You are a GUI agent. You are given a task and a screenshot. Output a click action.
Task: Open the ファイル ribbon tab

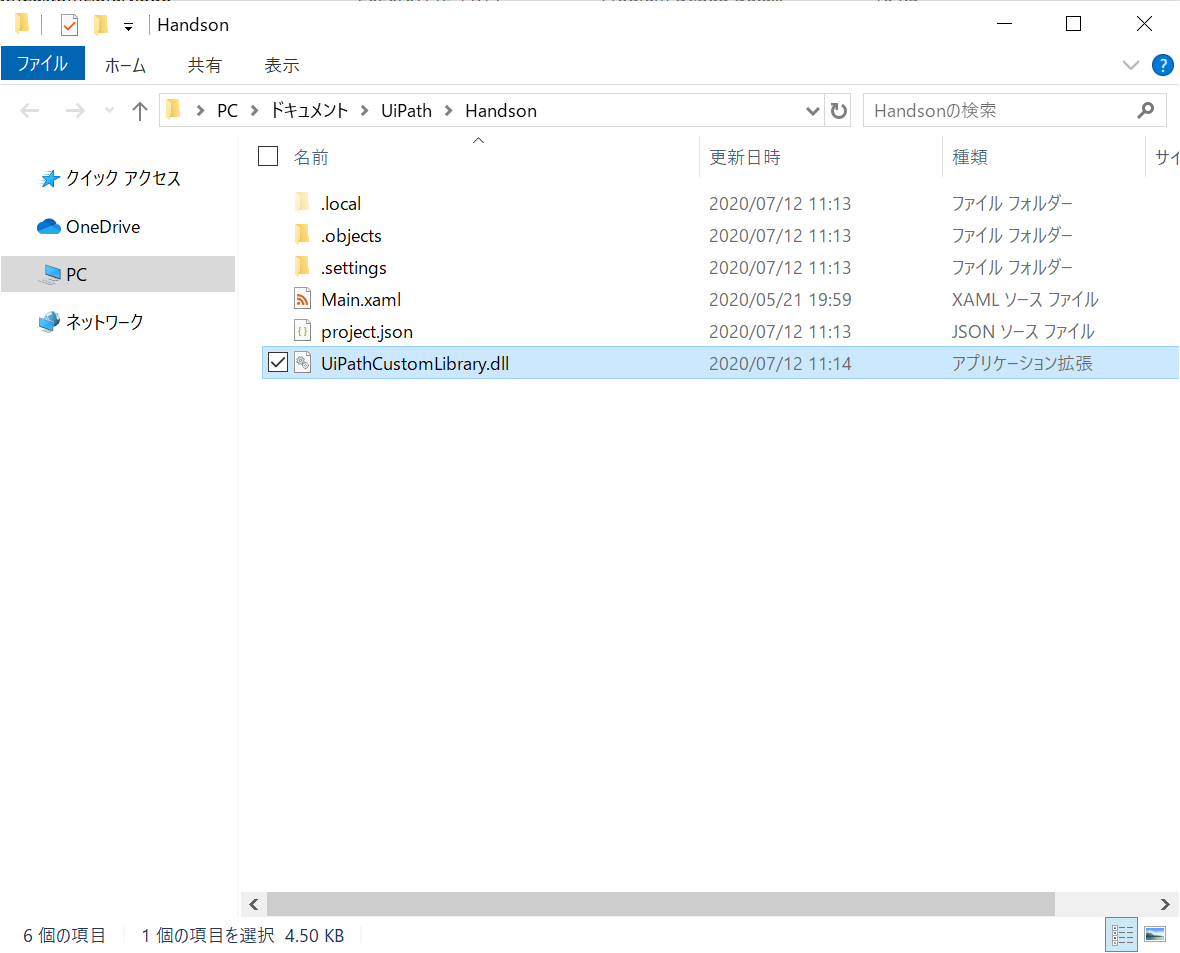point(43,64)
